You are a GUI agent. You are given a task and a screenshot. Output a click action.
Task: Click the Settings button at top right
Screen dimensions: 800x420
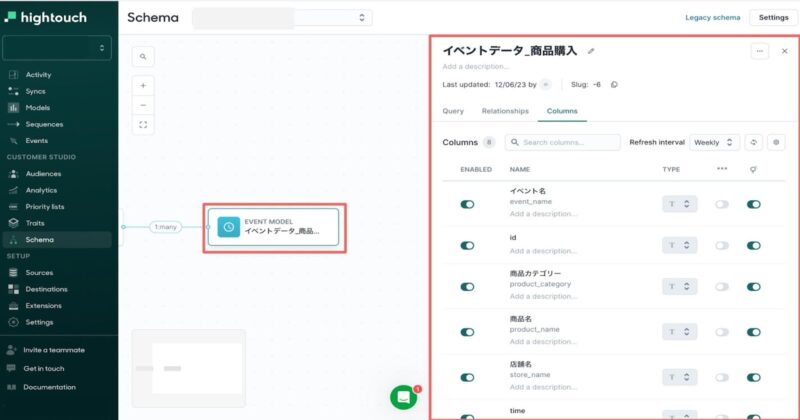(773, 17)
